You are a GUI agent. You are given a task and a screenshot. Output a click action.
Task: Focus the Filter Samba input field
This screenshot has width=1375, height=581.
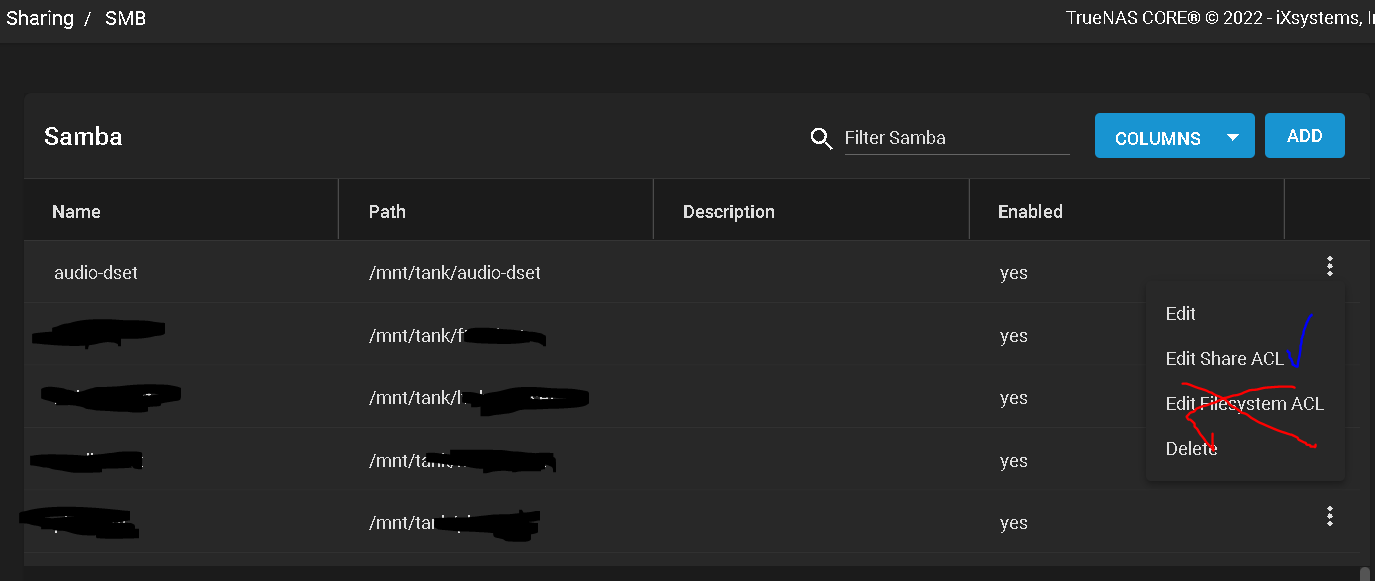pos(957,138)
